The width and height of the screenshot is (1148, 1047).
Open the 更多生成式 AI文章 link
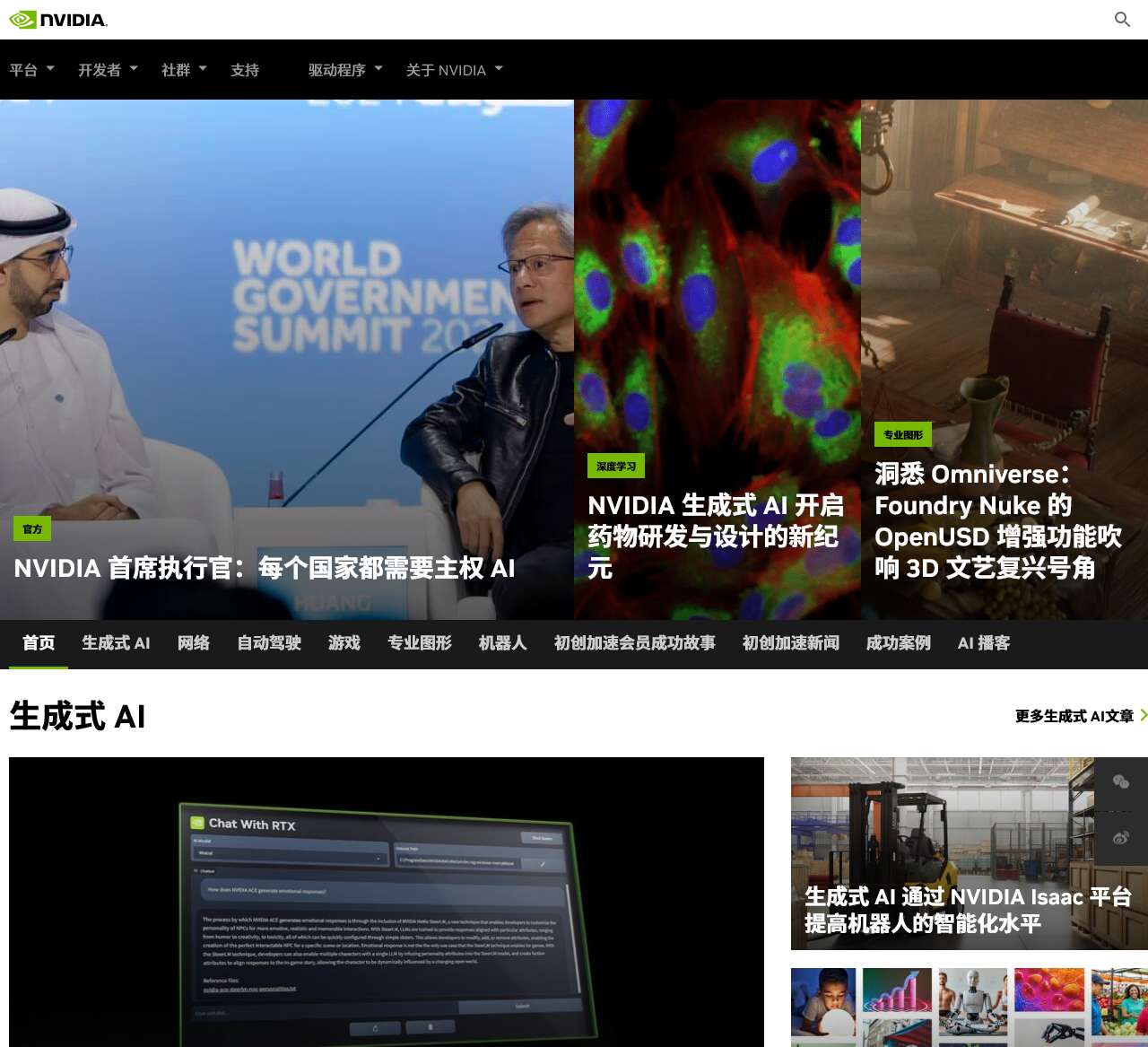[x=1074, y=716]
